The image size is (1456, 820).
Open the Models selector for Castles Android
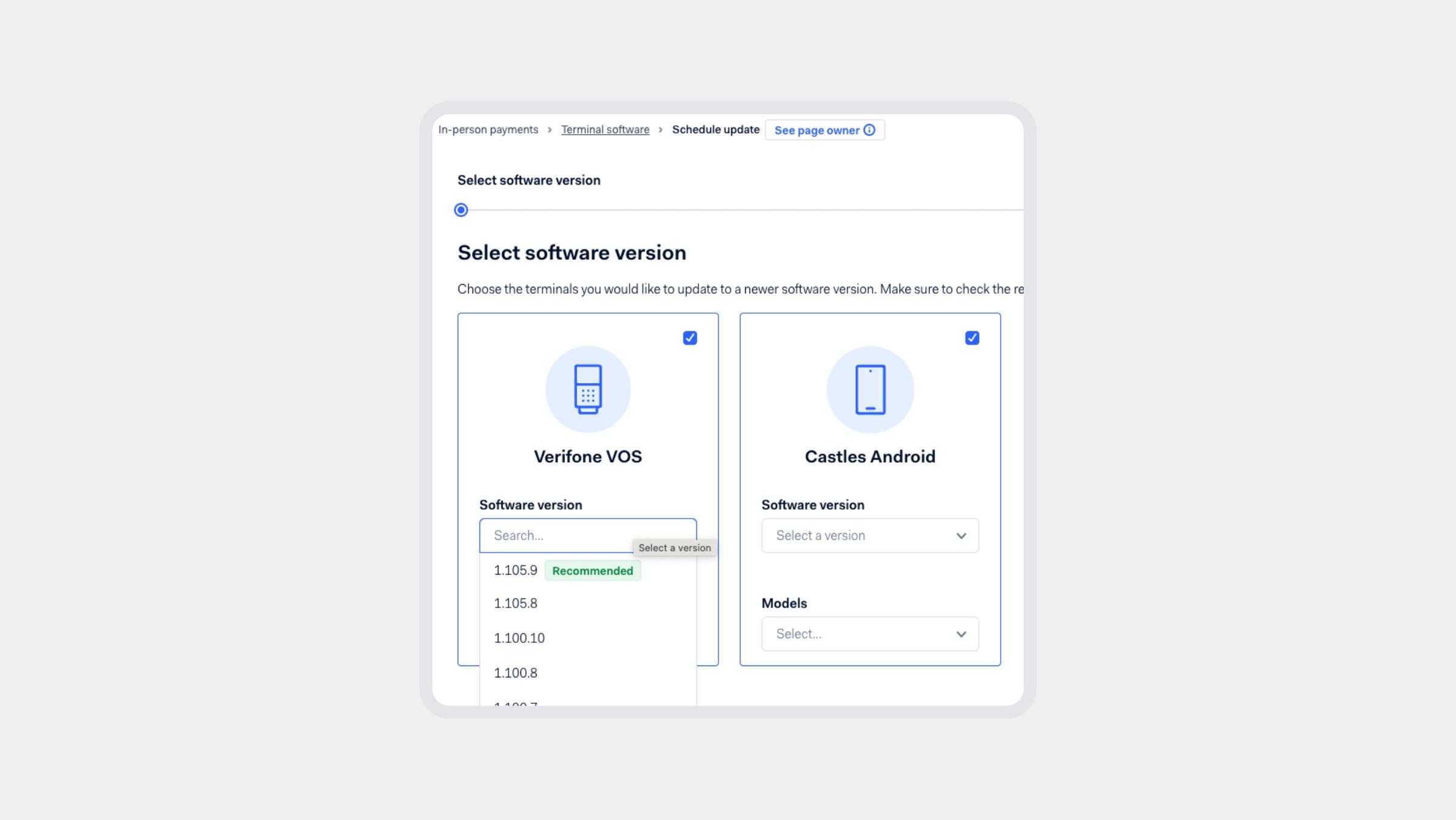pos(870,634)
